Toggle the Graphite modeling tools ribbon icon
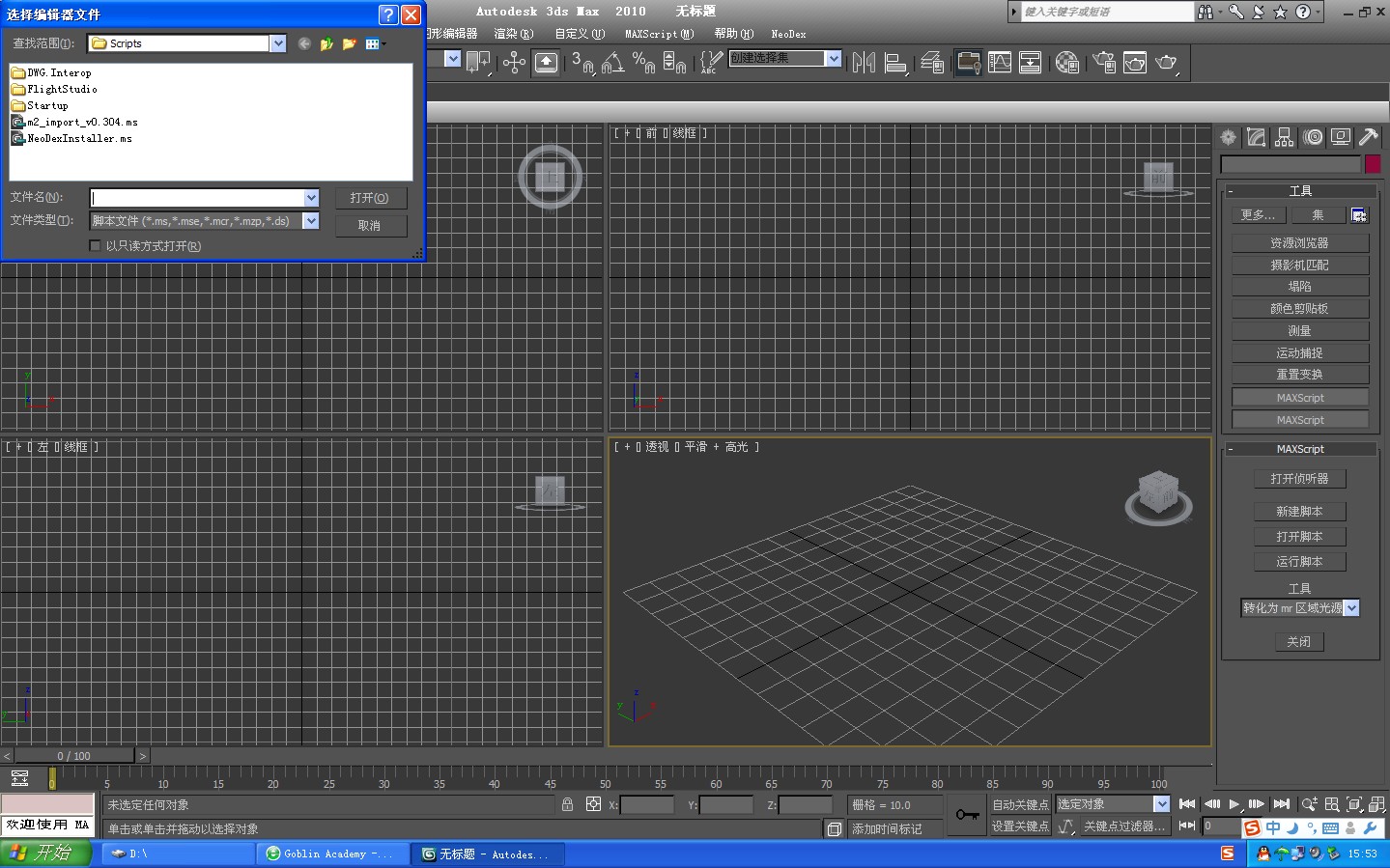Screen dimensions: 1390x868 tap(968, 63)
